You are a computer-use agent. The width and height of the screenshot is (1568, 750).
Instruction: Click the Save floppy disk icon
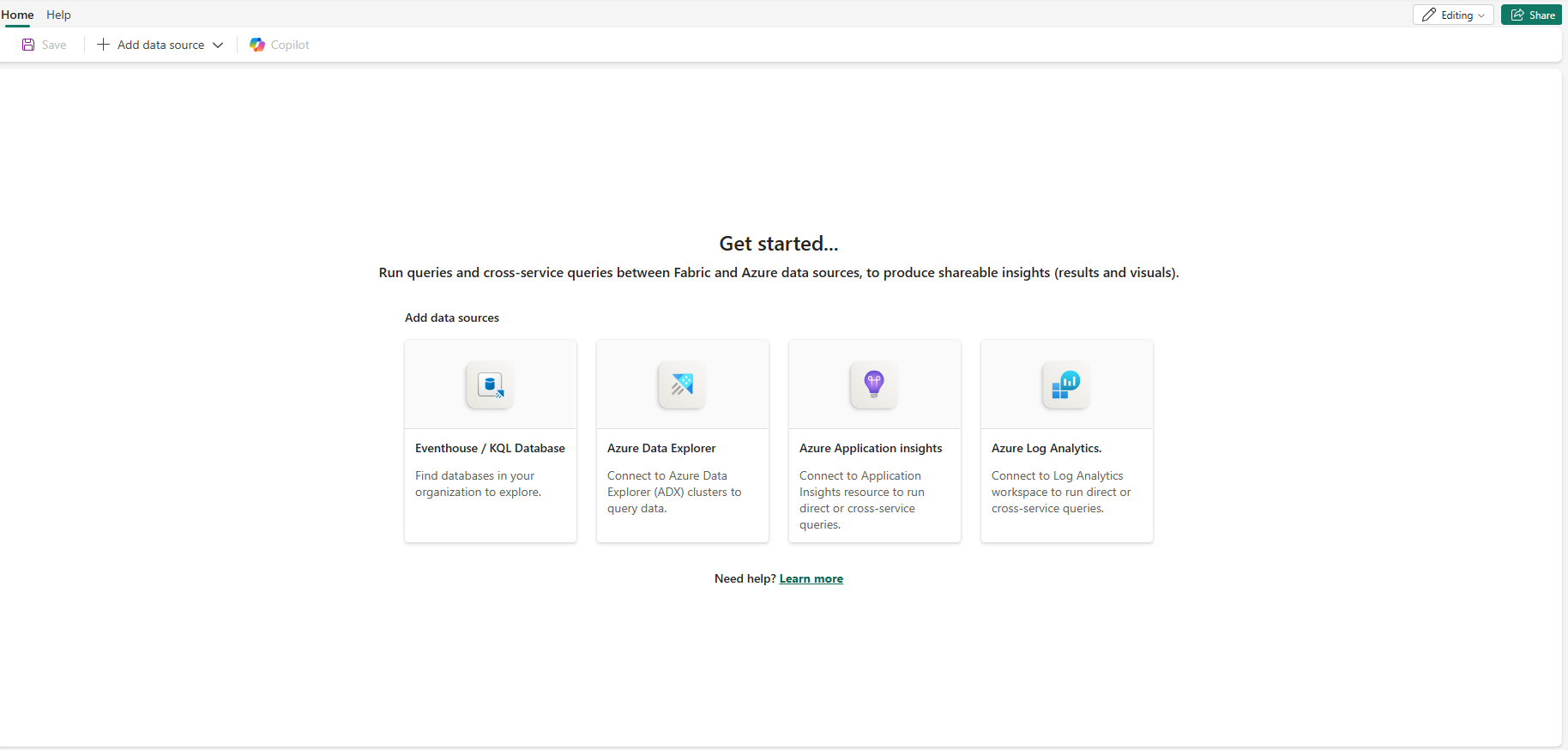(x=28, y=45)
